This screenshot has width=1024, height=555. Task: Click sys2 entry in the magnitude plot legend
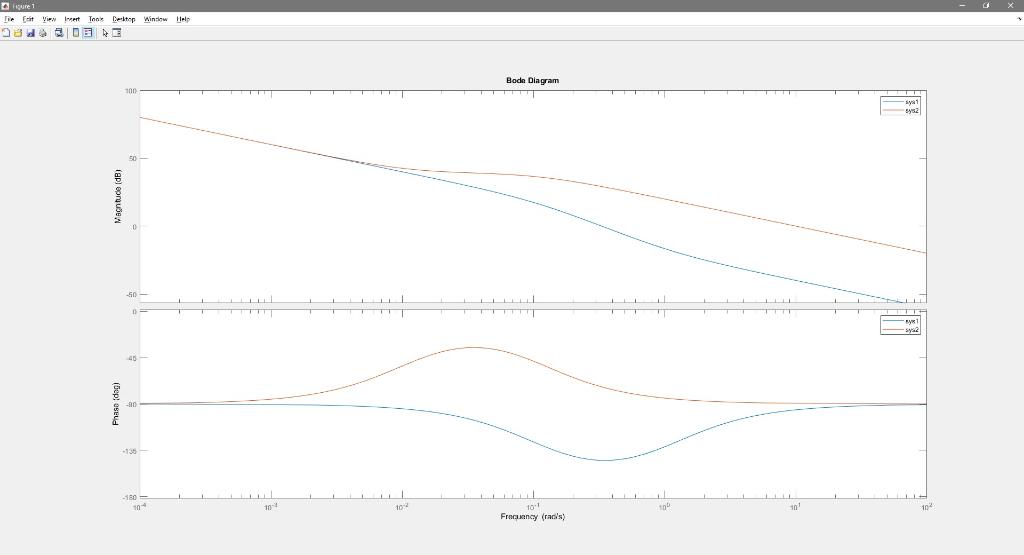pyautogui.click(x=901, y=110)
